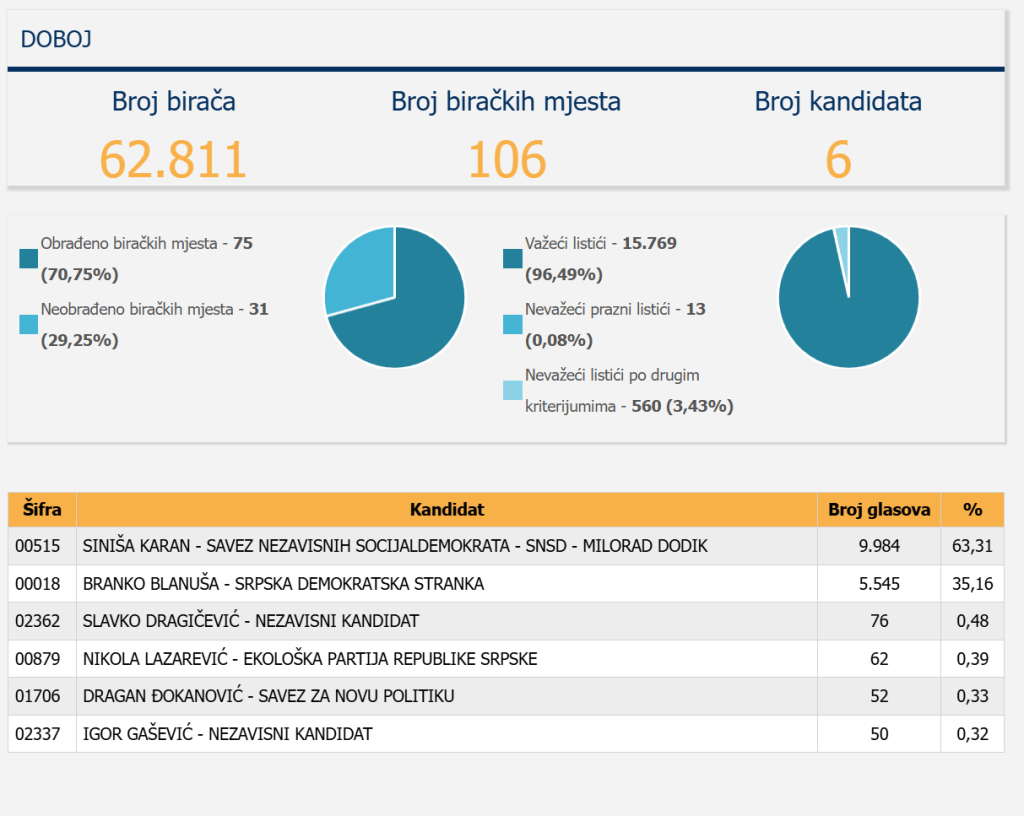Click the voter count number 62.811

click(173, 160)
